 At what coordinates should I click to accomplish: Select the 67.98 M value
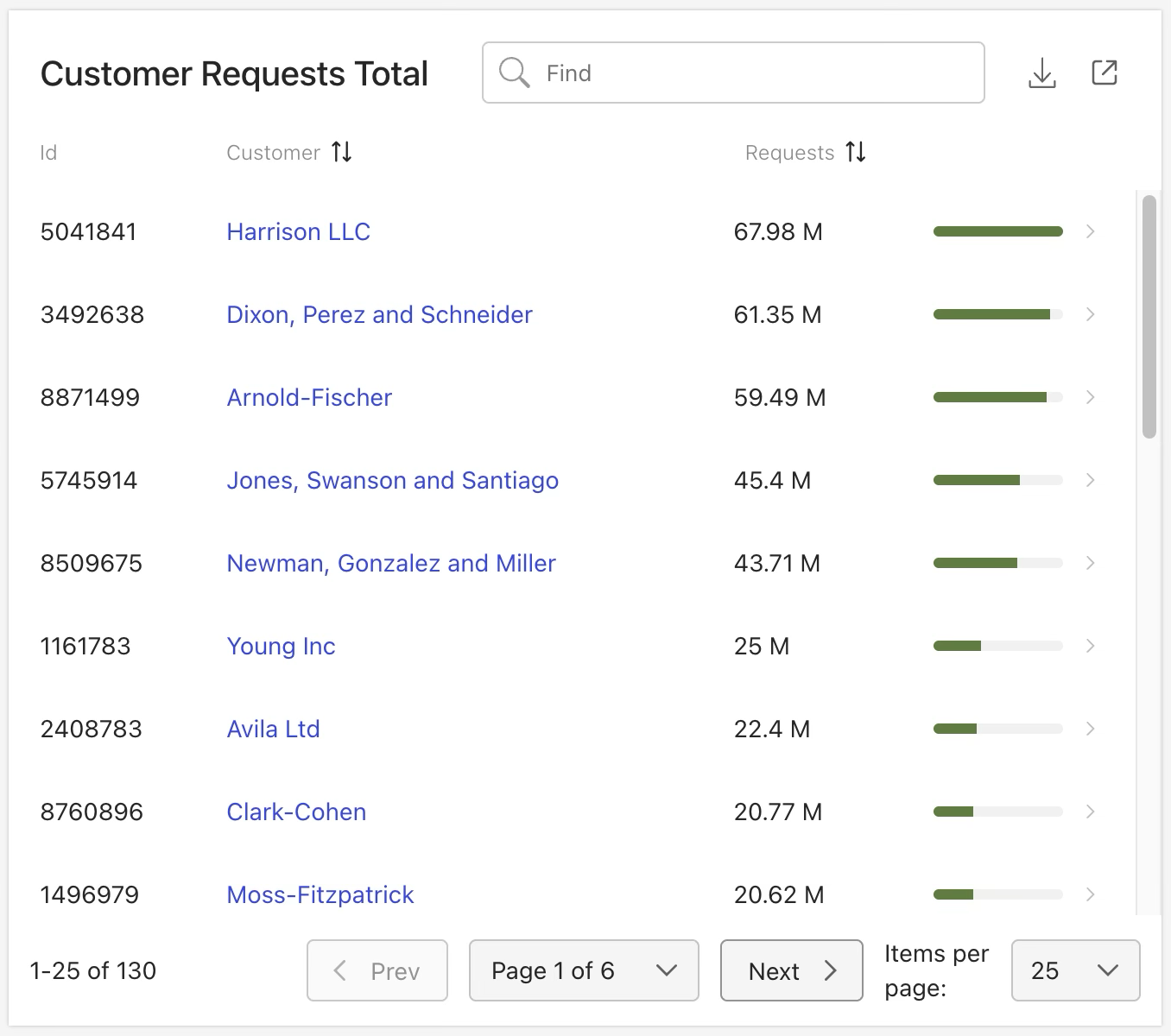coord(778,231)
